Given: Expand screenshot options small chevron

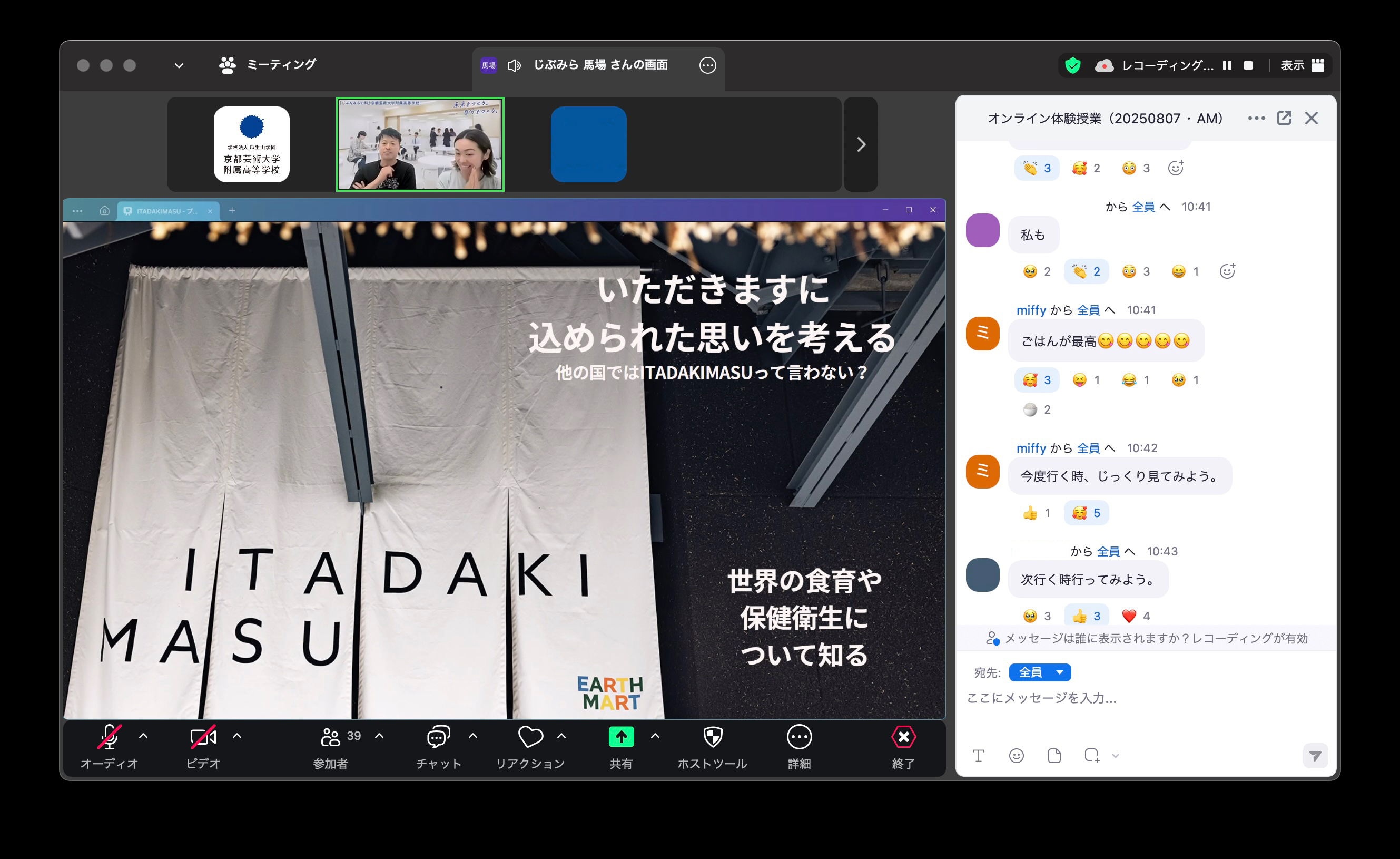Looking at the screenshot, I should [x=1116, y=756].
